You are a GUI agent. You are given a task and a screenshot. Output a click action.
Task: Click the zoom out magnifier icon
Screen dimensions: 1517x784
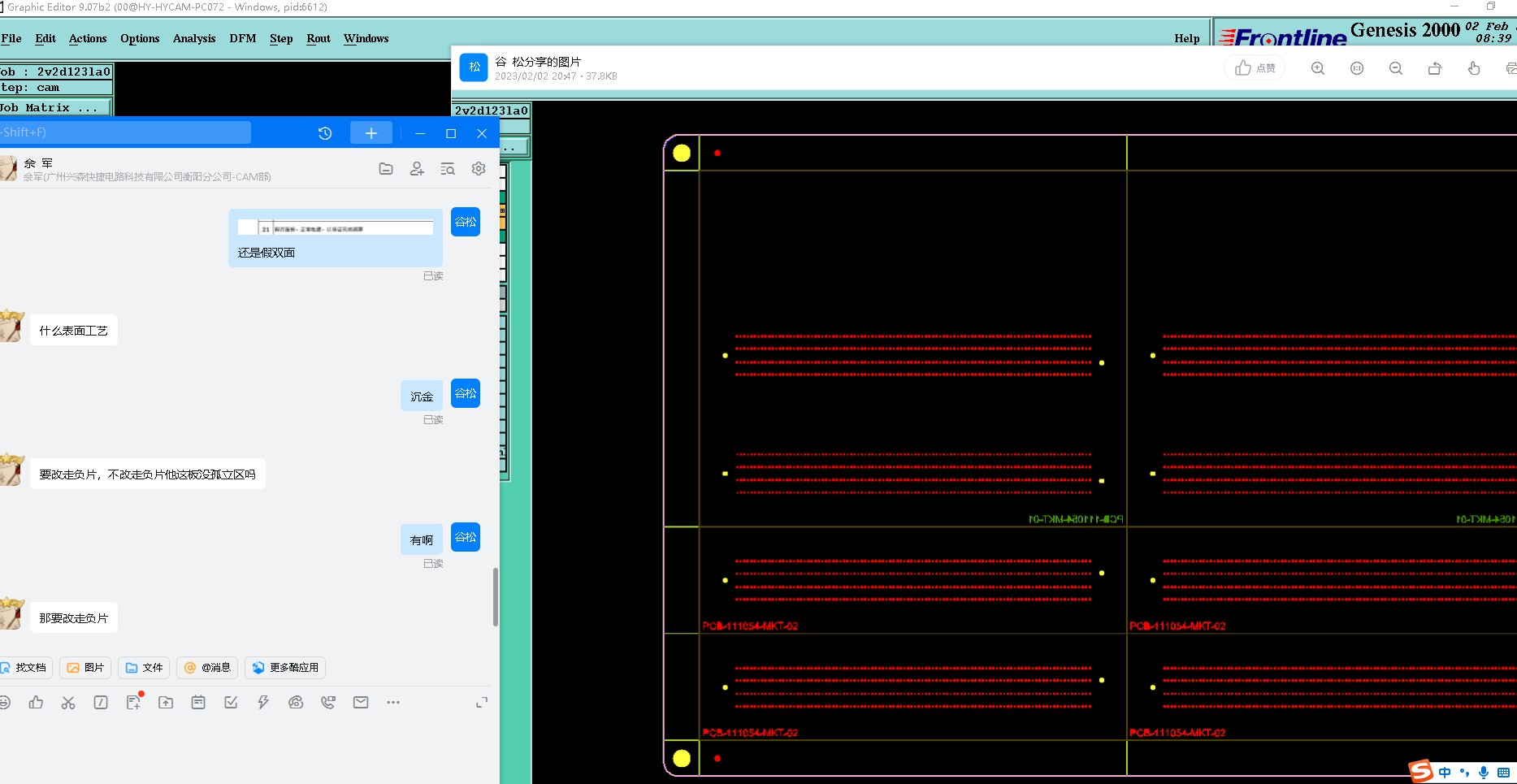tap(1395, 68)
